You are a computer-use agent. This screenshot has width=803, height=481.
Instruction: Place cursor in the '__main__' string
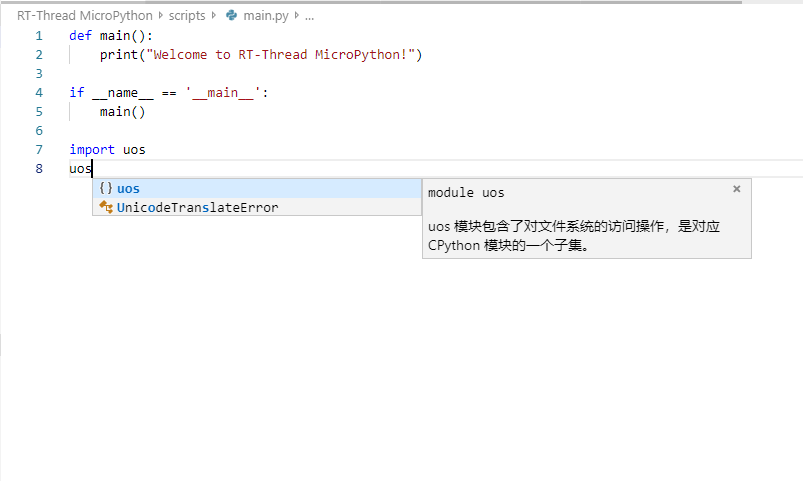coord(223,92)
